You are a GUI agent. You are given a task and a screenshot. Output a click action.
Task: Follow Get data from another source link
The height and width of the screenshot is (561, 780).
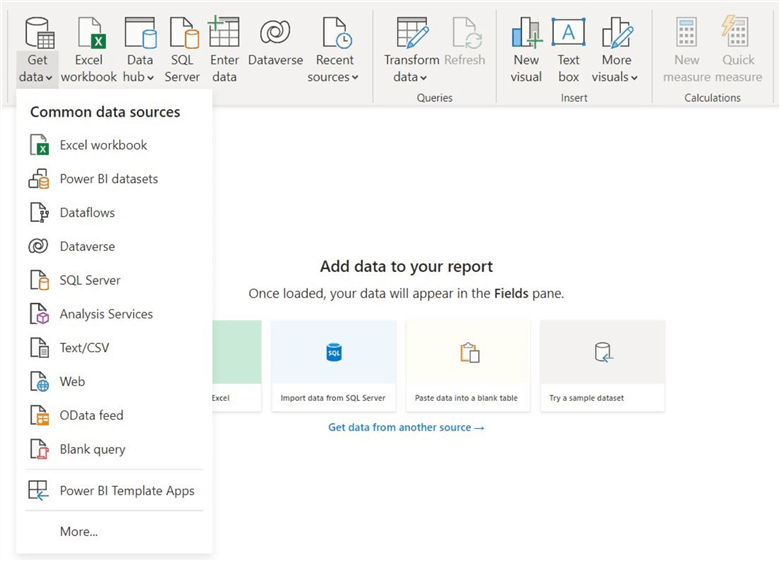click(x=406, y=428)
